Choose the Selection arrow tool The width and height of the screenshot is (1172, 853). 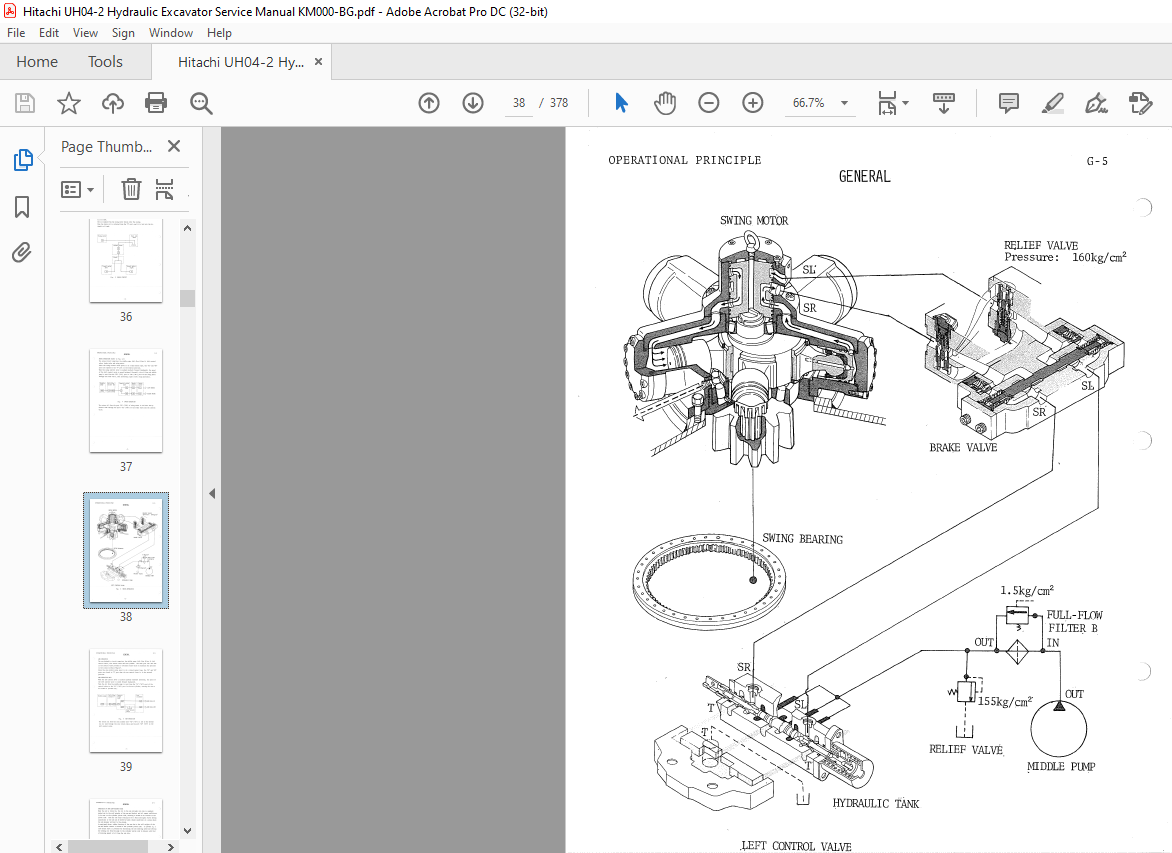(x=621, y=103)
